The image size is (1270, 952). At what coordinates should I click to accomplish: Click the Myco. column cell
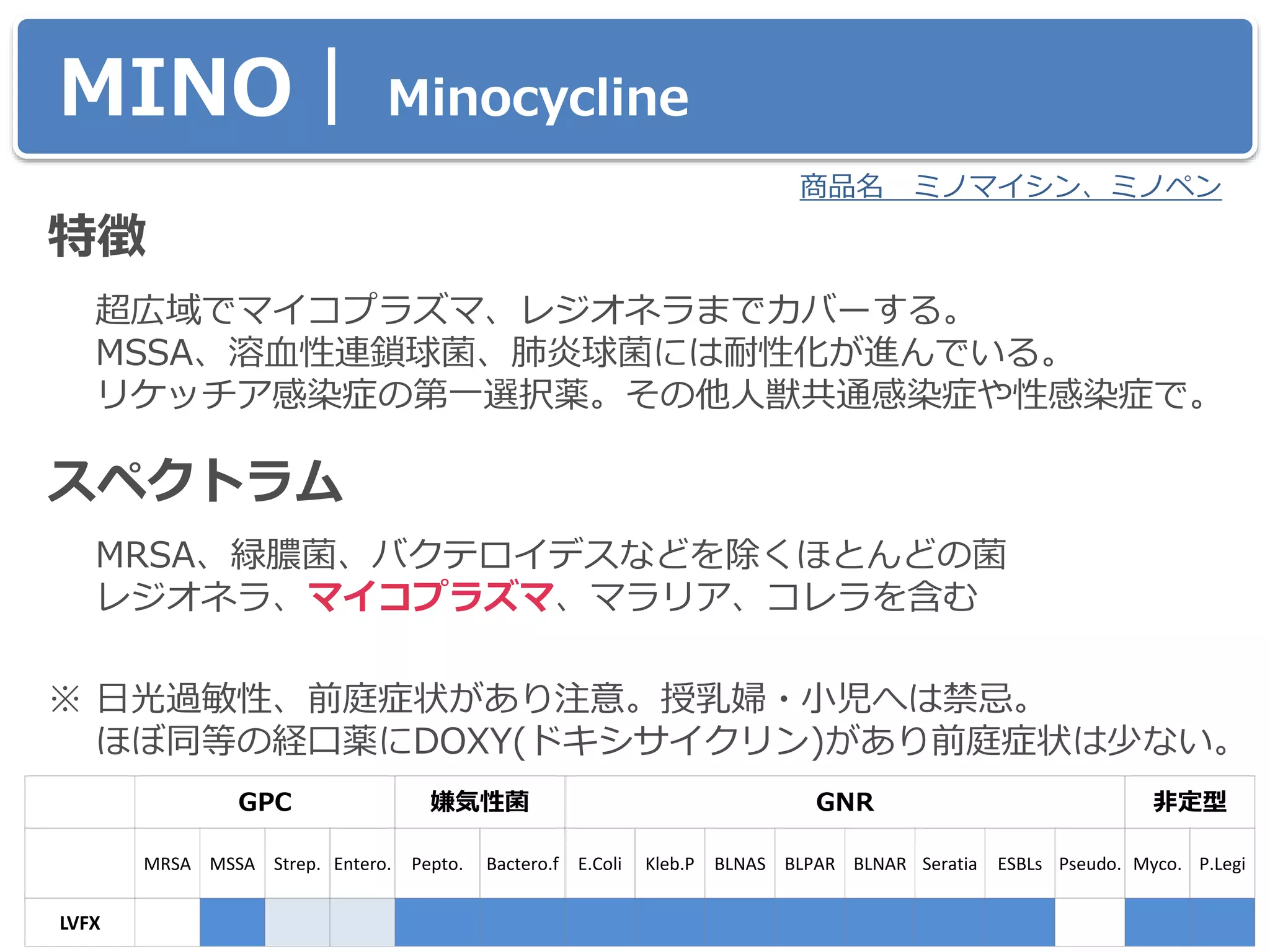1158,863
